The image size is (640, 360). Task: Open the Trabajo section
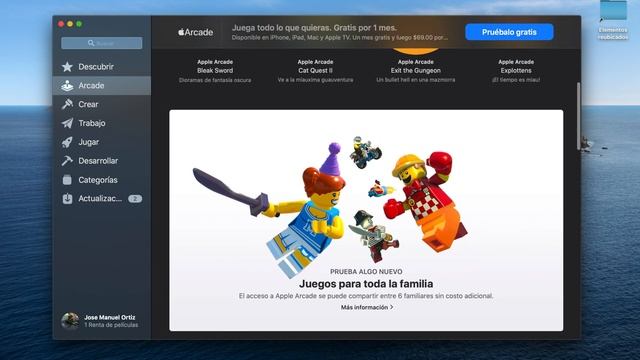point(102,123)
